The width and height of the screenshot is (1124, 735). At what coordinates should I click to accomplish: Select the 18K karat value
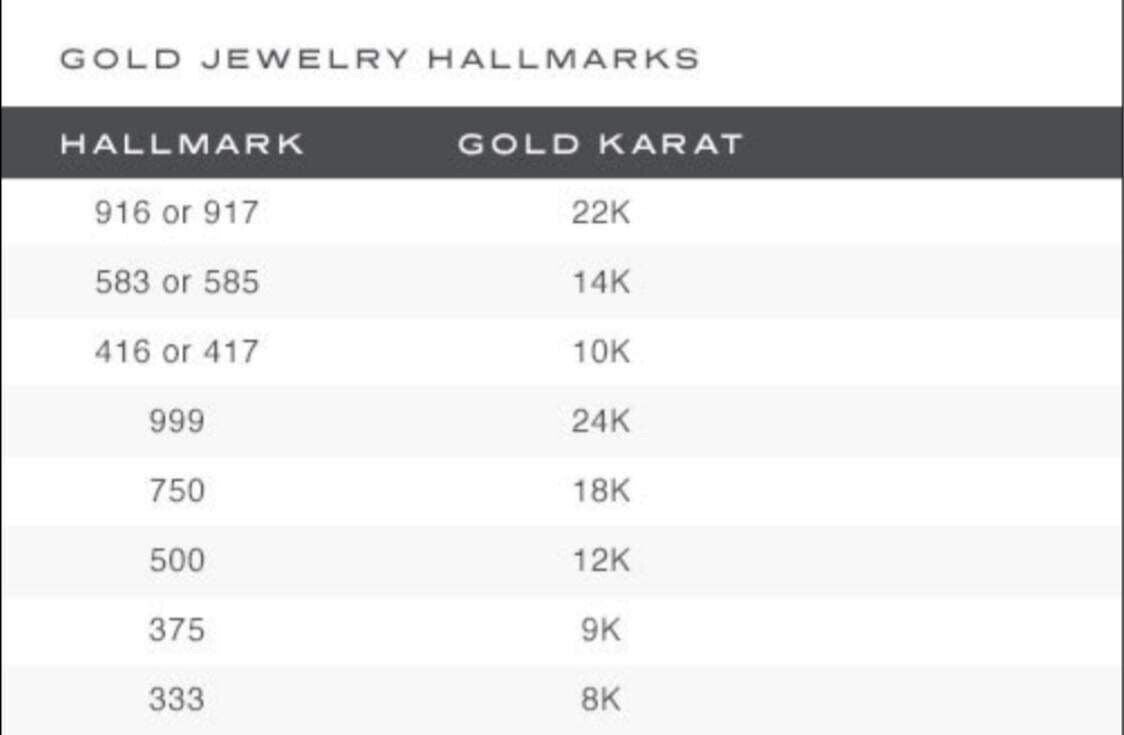[600, 491]
